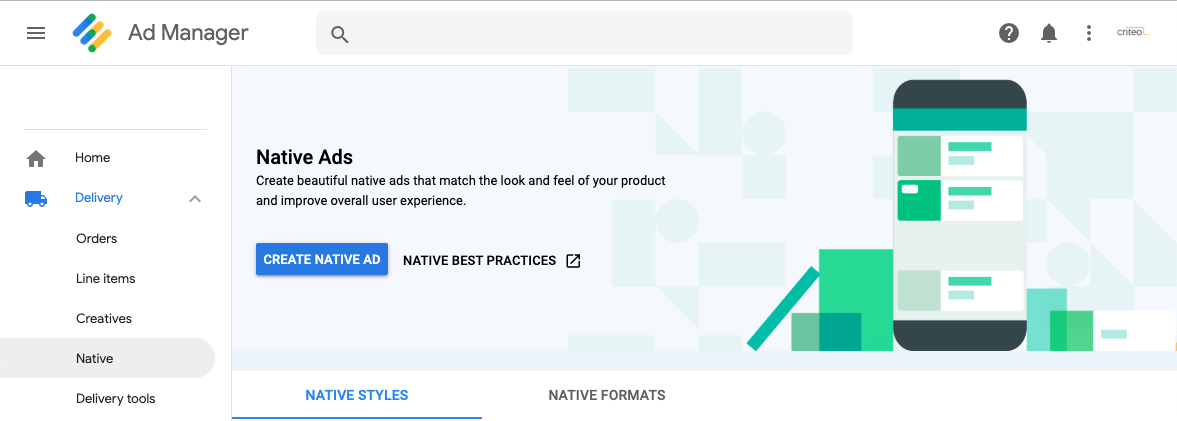Open the Native Best Practices link
The height and width of the screenshot is (421, 1177).
point(479,260)
